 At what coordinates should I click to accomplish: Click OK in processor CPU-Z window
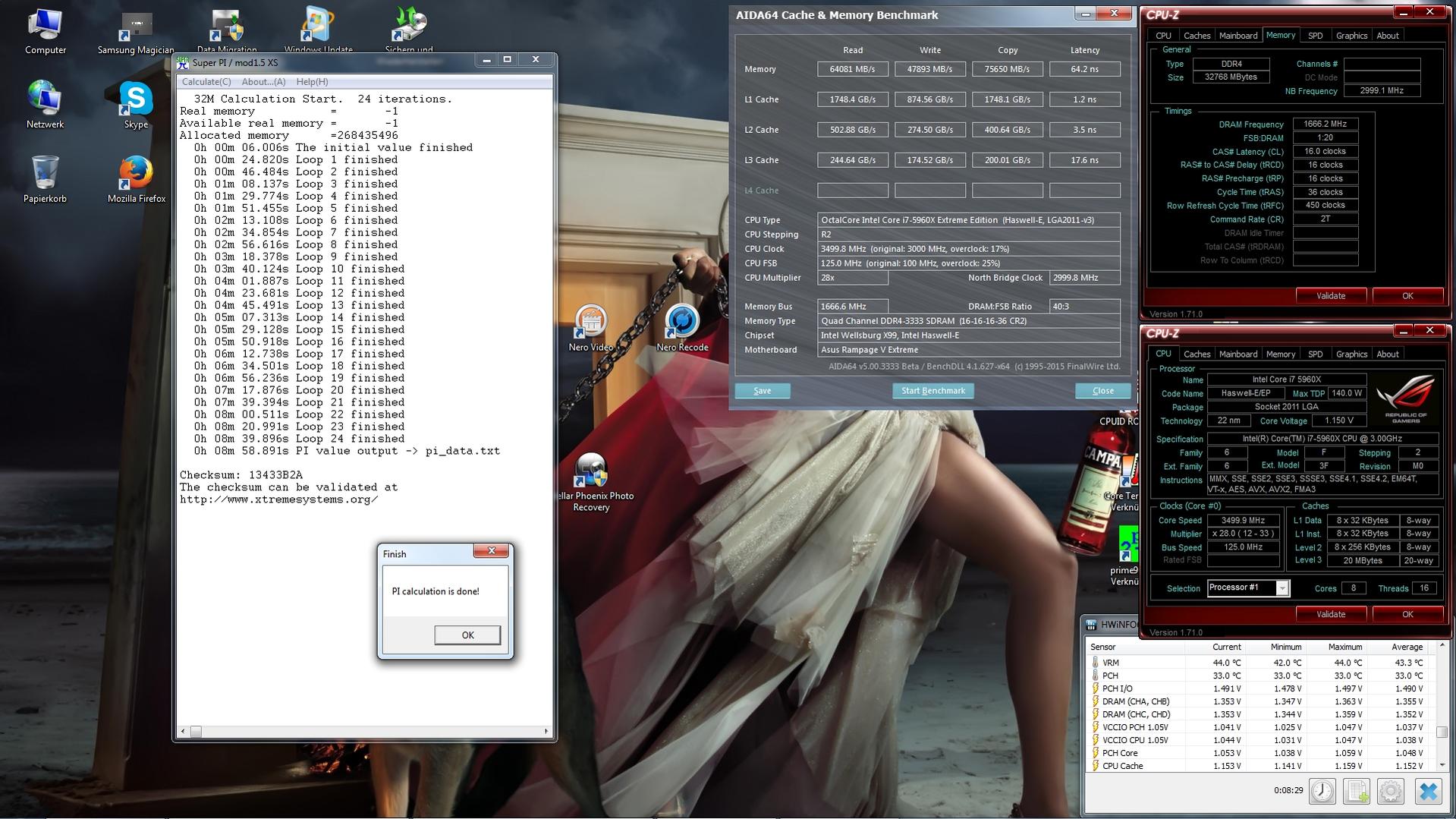click(1407, 615)
